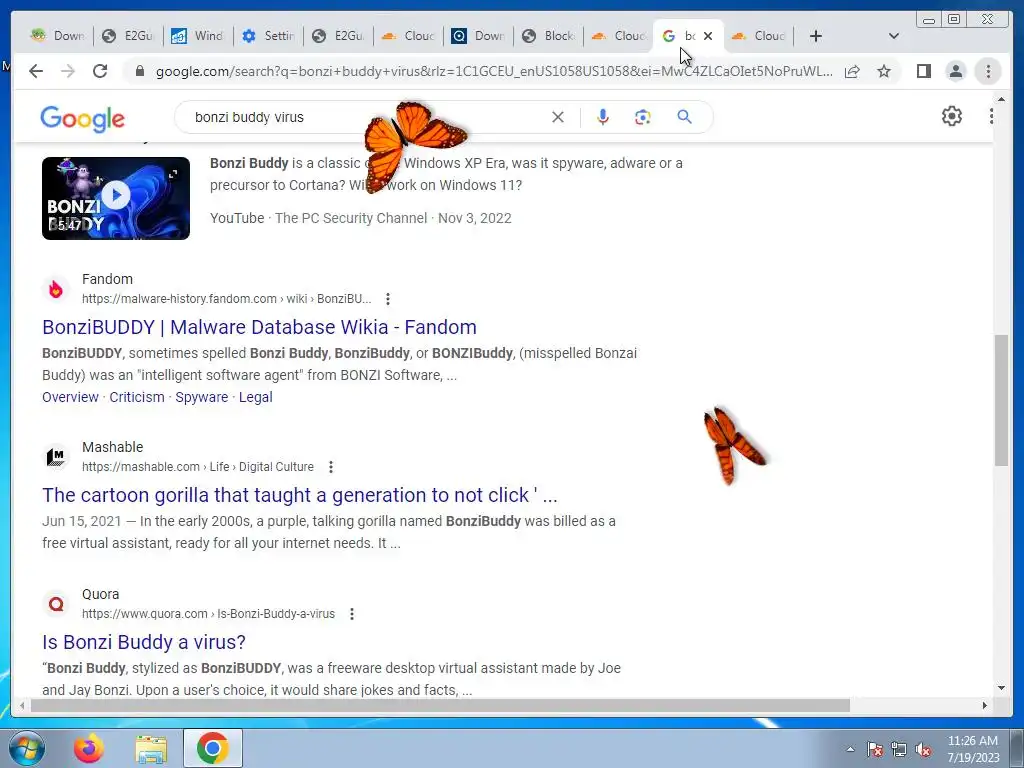1024x768 pixels.
Task: View site info via the padlock icon
Action: [139, 71]
